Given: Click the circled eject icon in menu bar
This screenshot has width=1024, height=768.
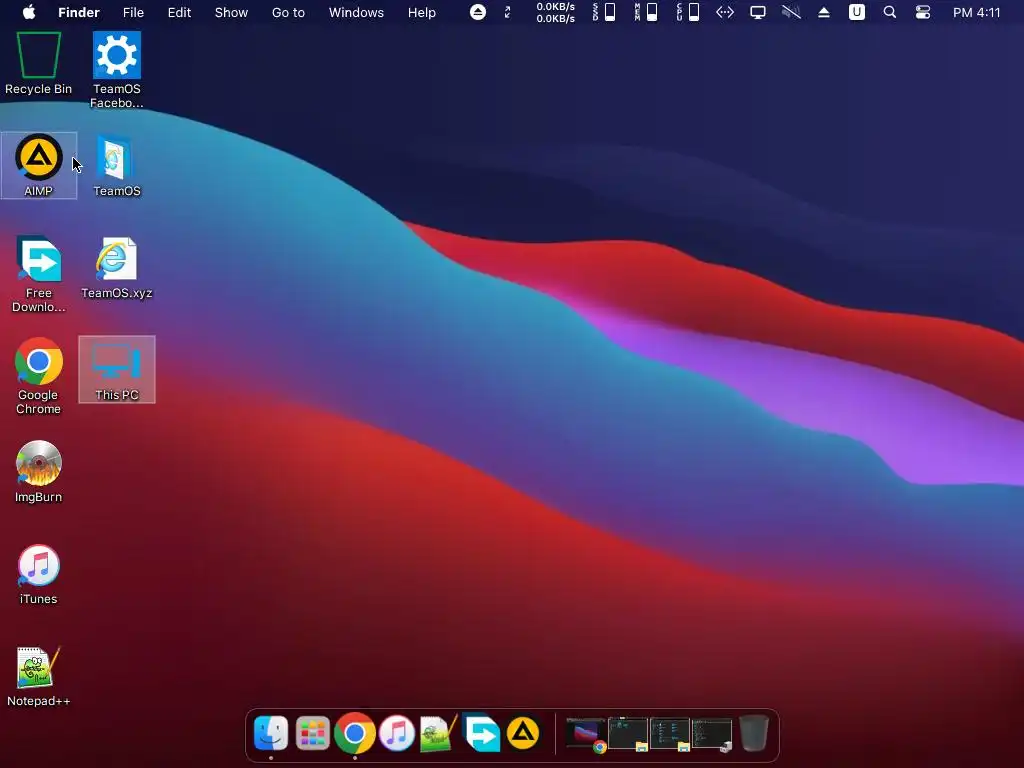Looking at the screenshot, I should pos(478,12).
